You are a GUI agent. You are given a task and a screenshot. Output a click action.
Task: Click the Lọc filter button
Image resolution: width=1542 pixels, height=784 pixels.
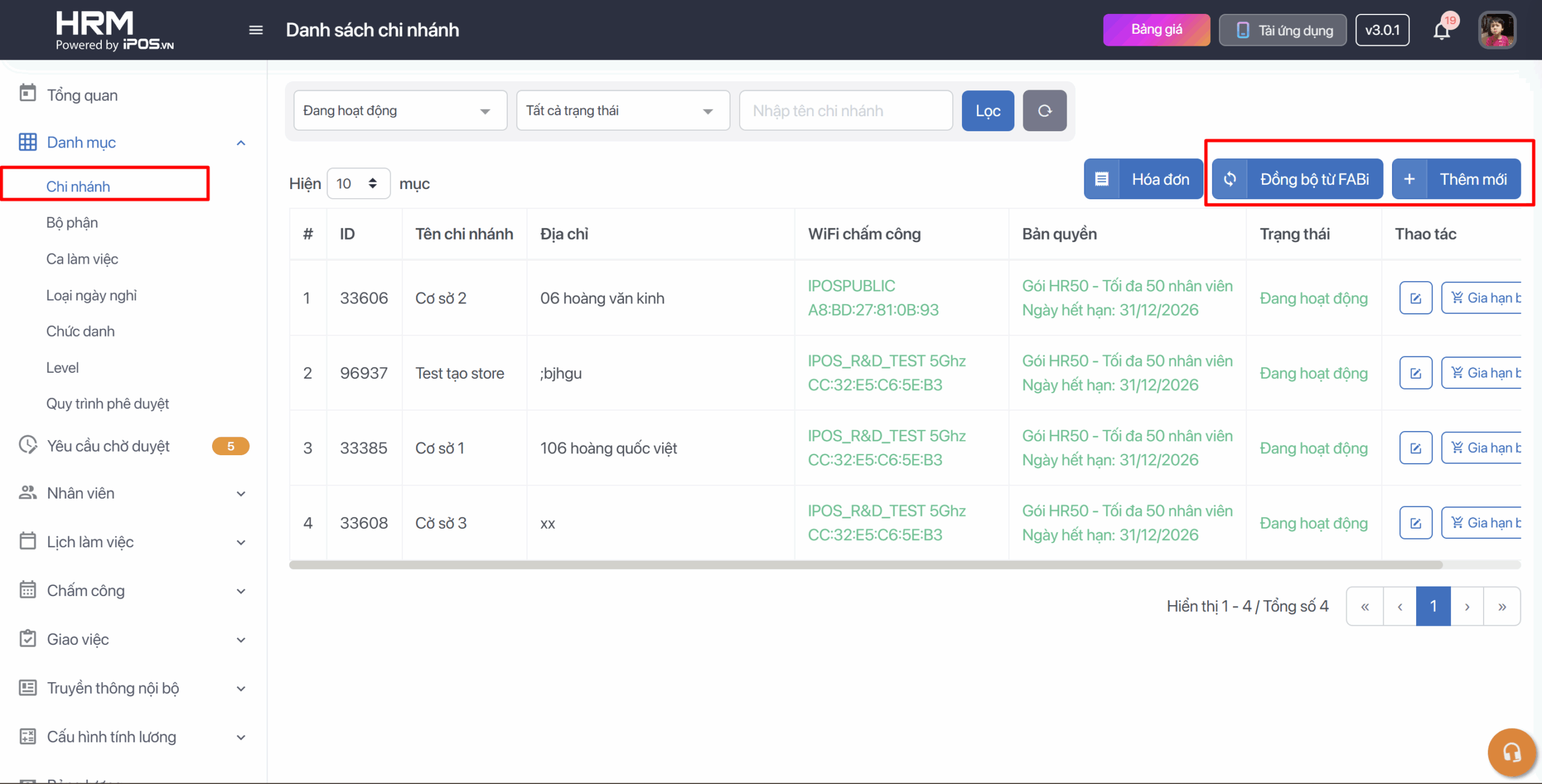pyautogui.click(x=988, y=111)
